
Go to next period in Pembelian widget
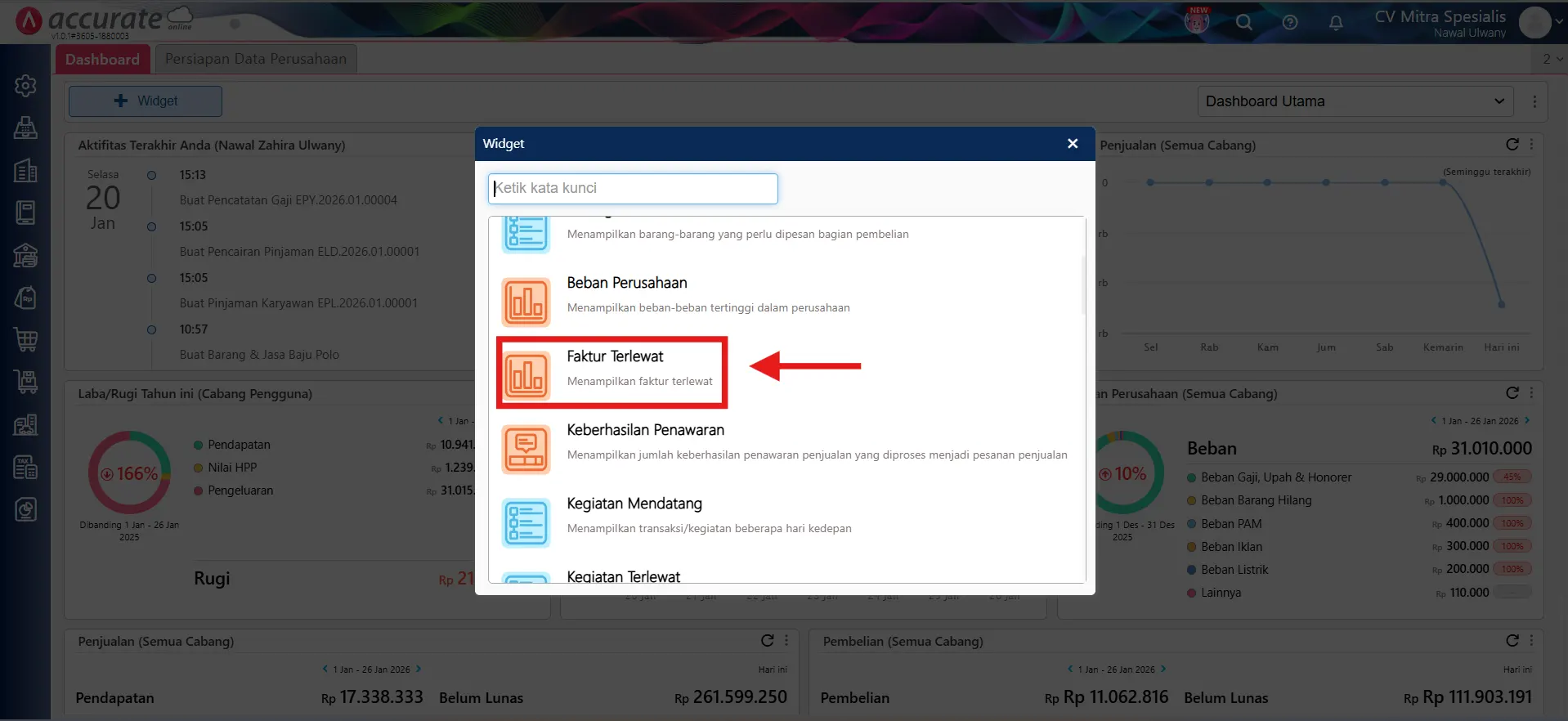pyautogui.click(x=1163, y=669)
